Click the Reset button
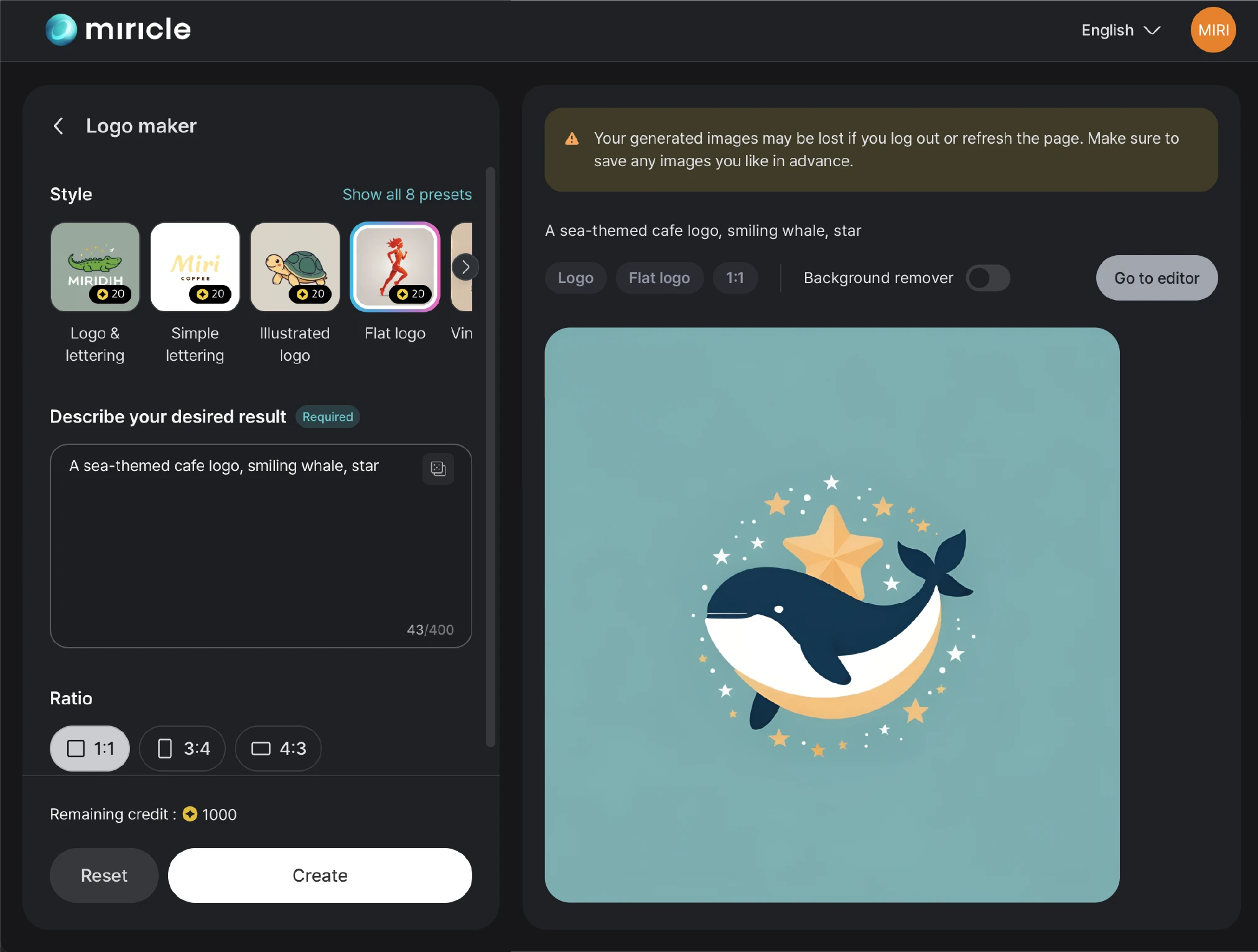1258x952 pixels. pos(104,875)
